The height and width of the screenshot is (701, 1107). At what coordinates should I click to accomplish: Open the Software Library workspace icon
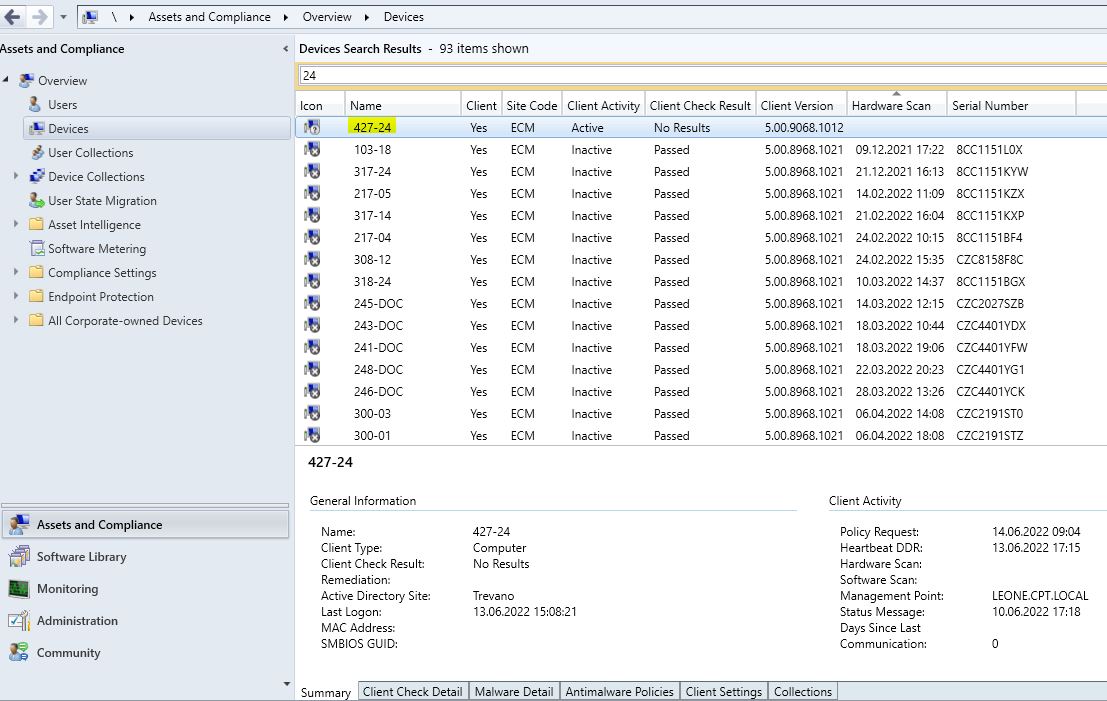tap(19, 556)
